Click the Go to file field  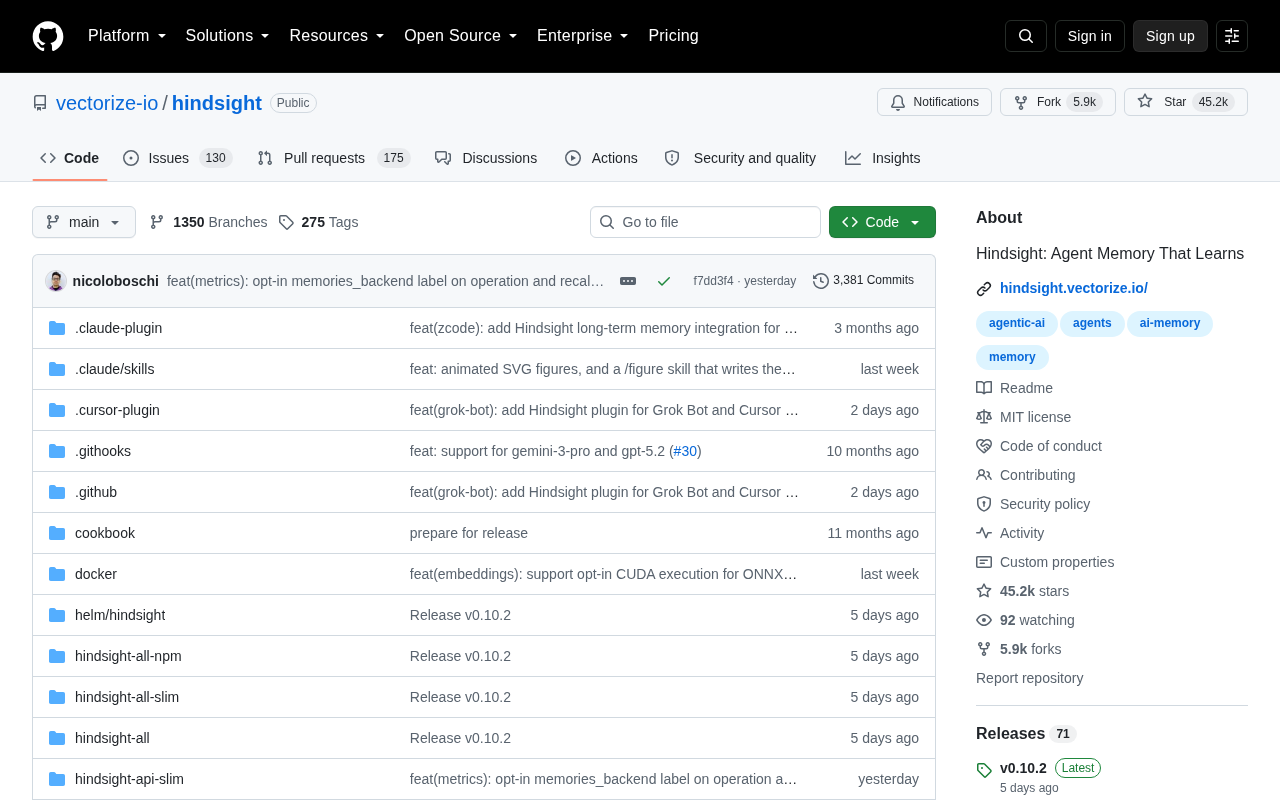click(705, 222)
